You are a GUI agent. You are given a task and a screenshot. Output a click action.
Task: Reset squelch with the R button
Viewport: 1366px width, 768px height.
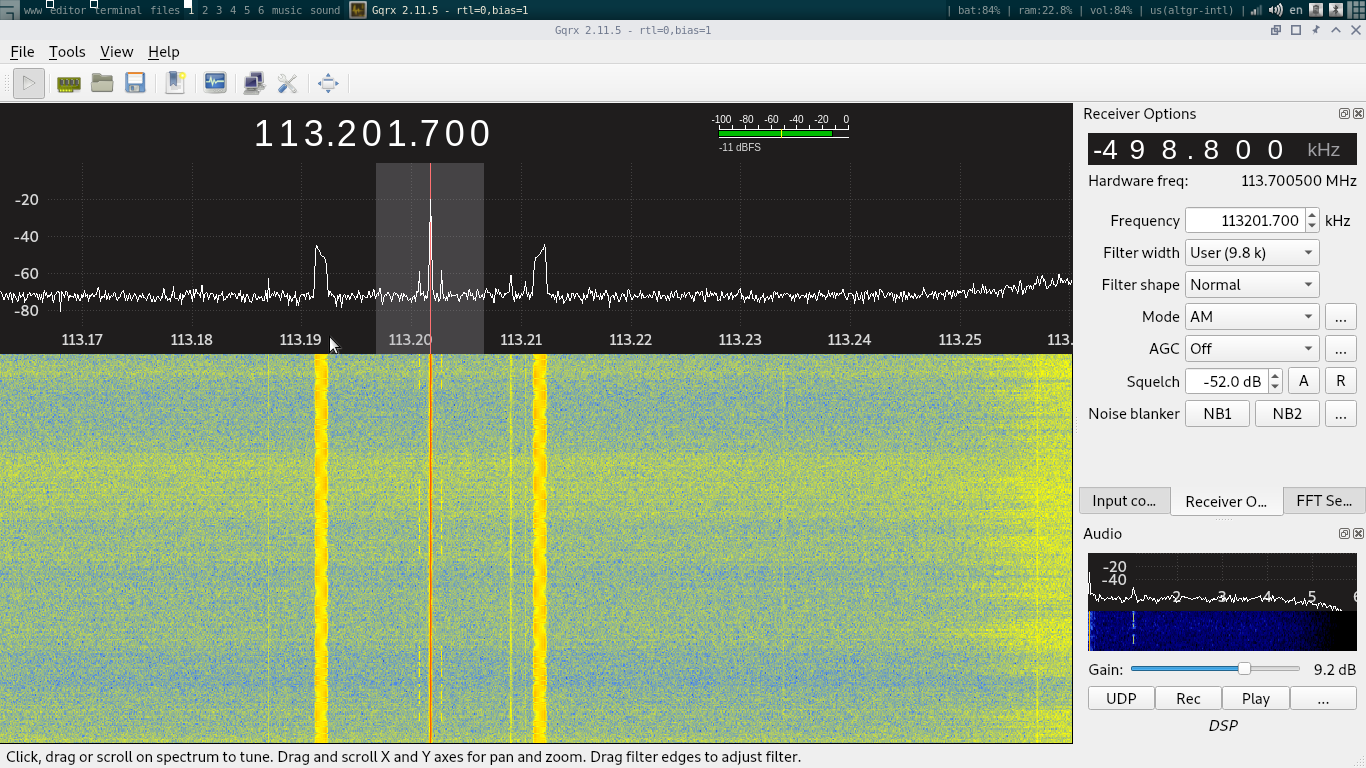(1339, 380)
